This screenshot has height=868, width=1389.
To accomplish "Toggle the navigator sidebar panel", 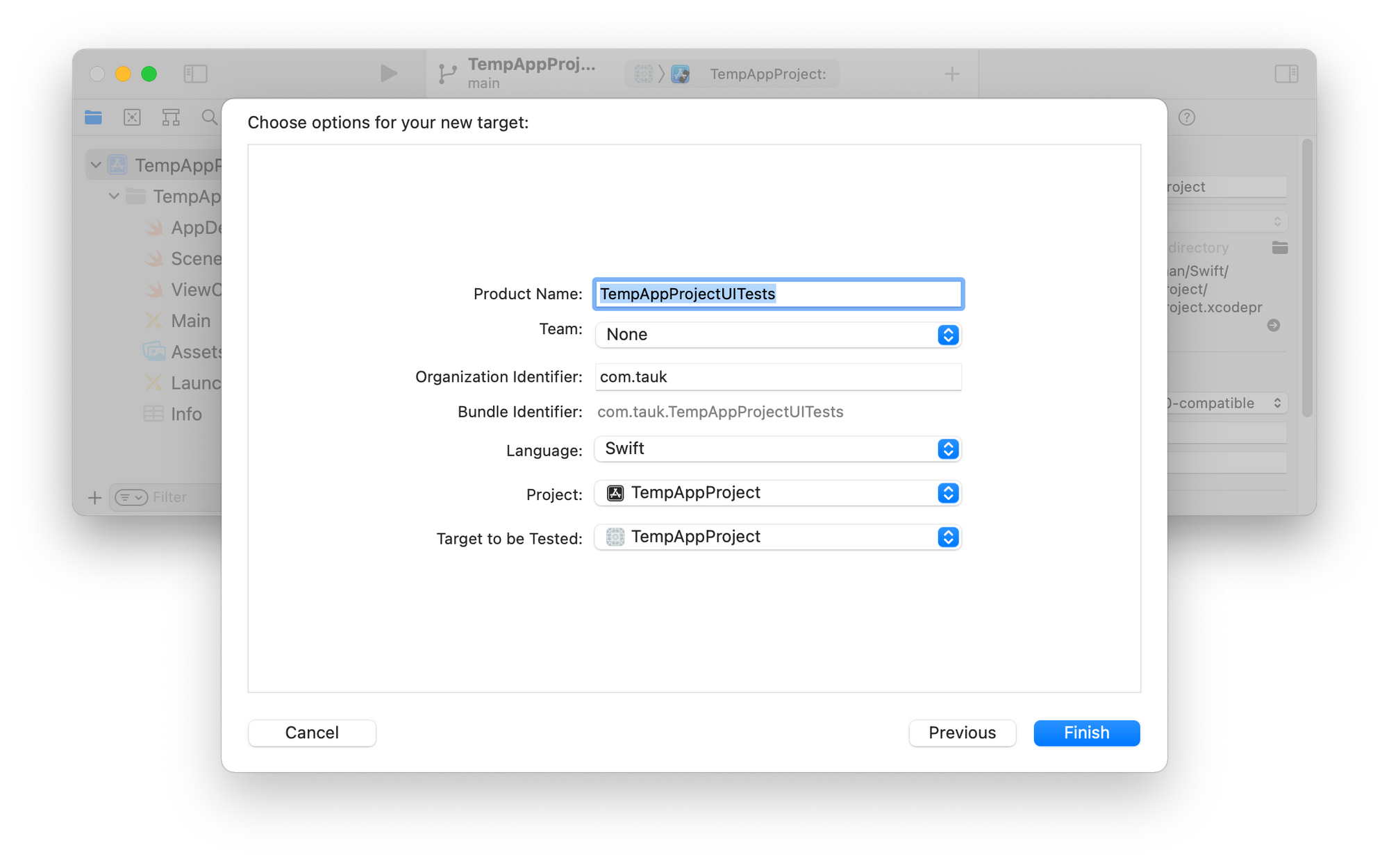I will [x=195, y=74].
